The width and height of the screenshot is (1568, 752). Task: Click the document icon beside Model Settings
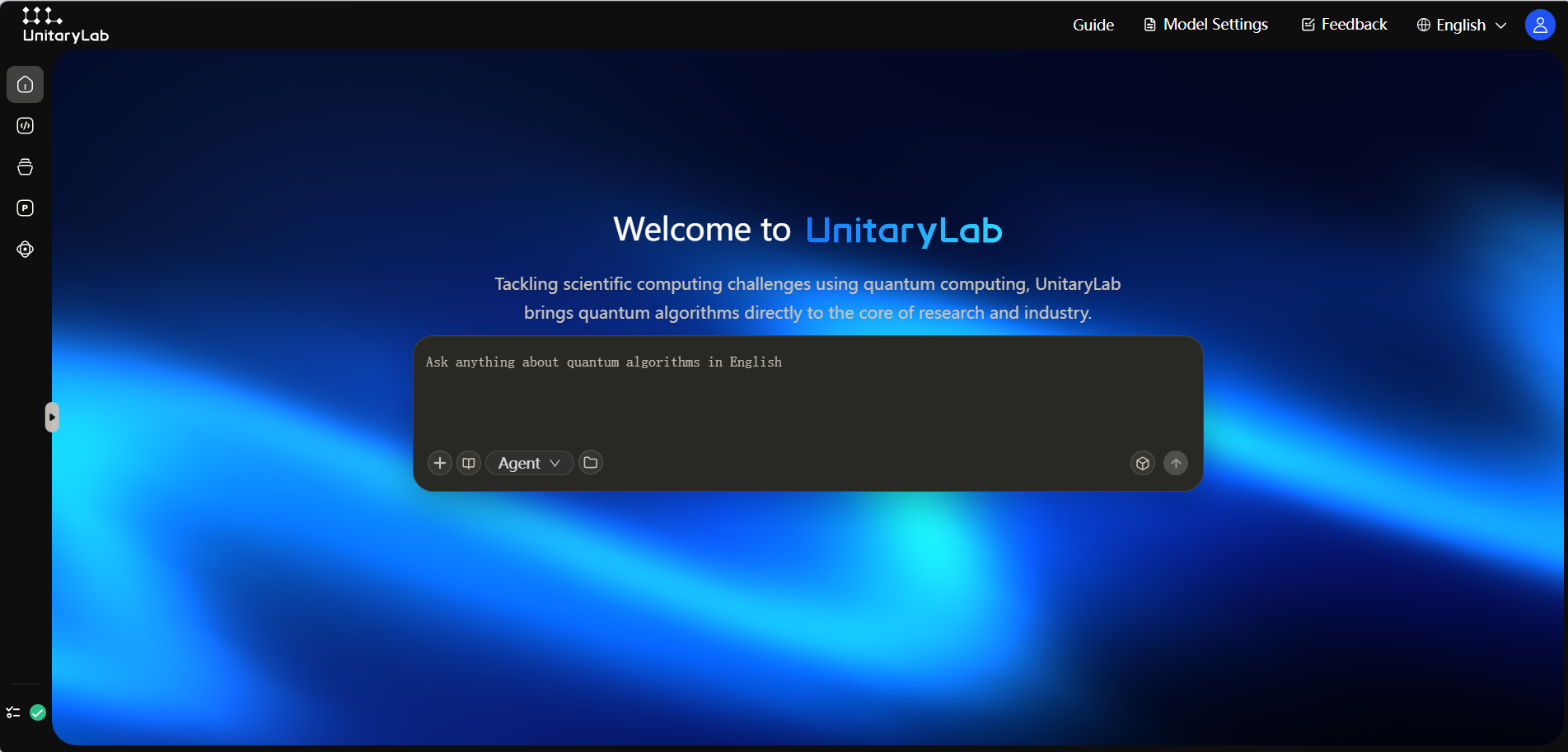coord(1150,25)
